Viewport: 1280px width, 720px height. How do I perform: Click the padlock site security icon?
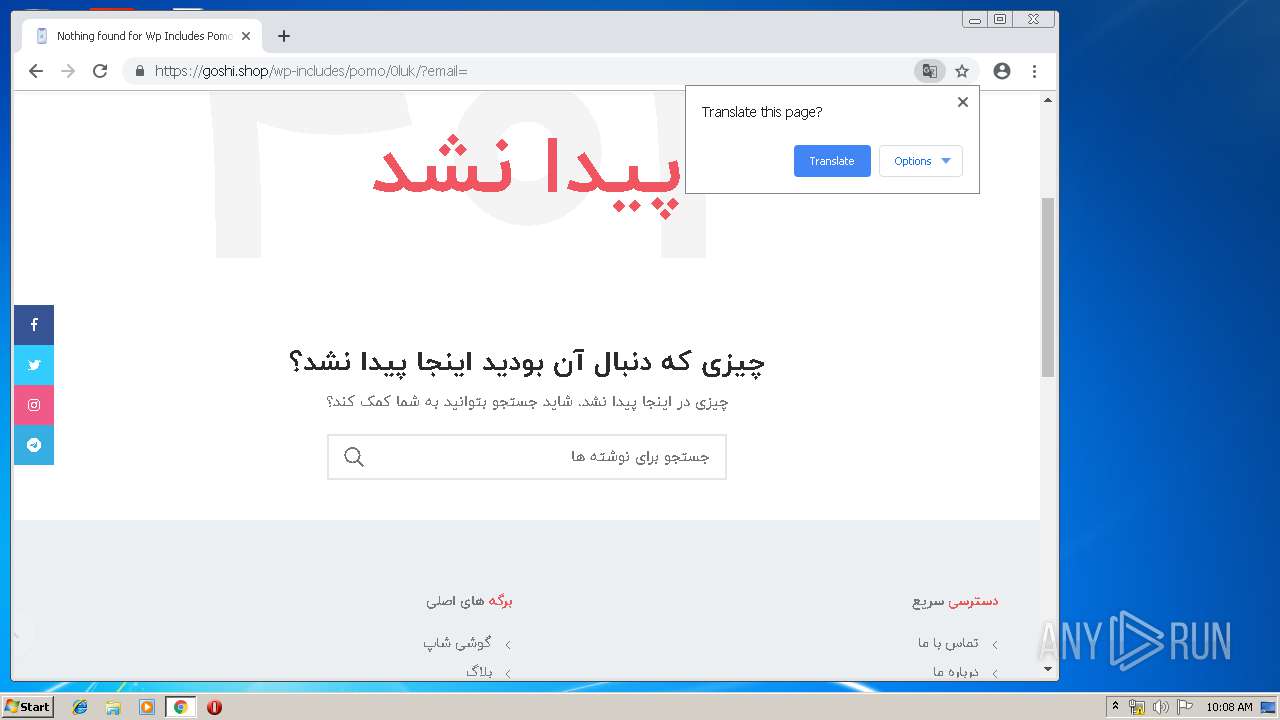(x=139, y=71)
